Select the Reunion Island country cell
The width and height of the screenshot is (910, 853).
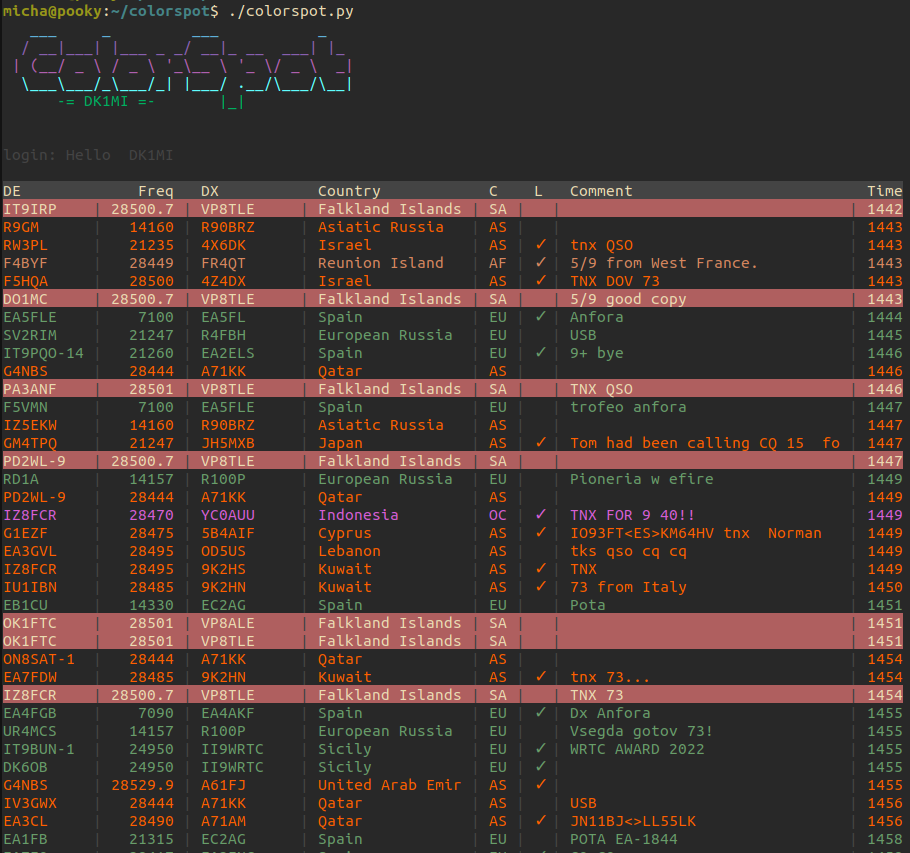tap(380, 263)
